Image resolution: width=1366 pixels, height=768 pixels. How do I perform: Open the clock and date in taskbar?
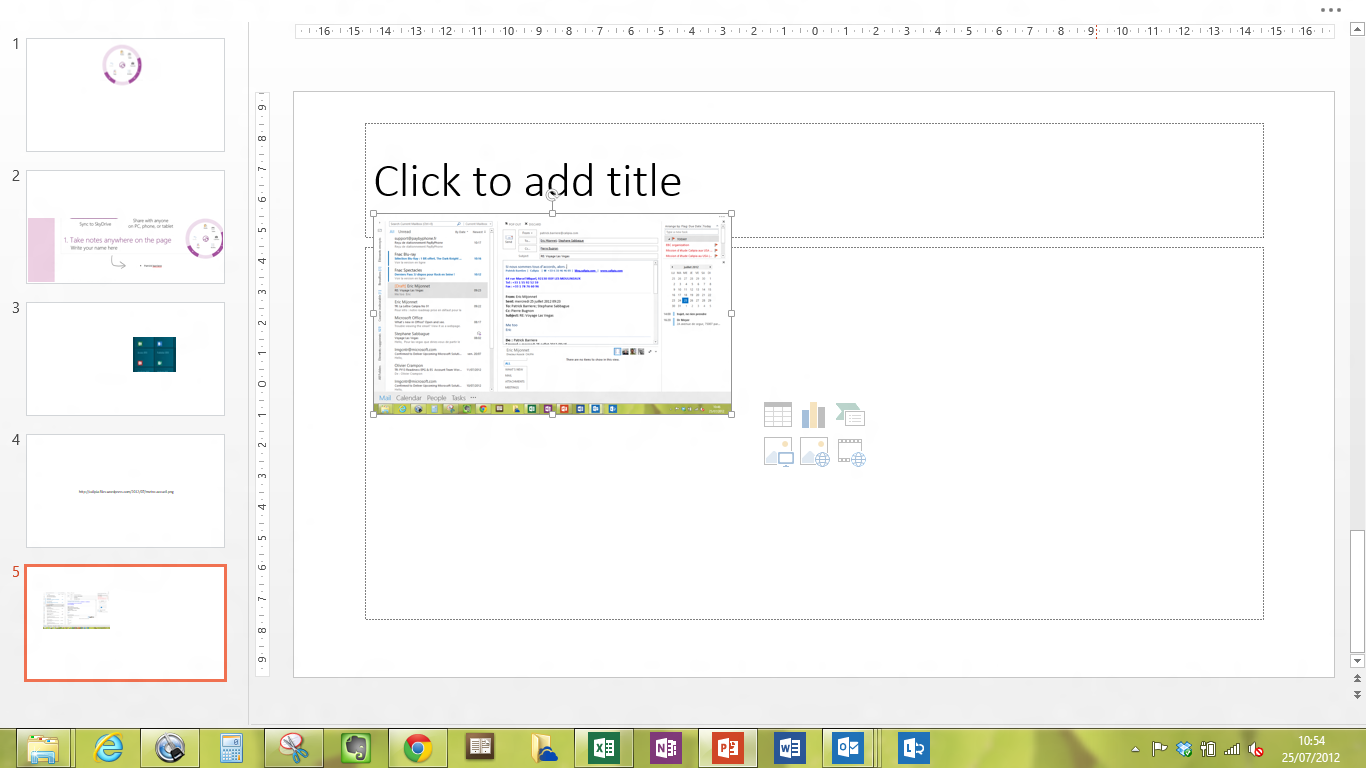tap(1311, 748)
